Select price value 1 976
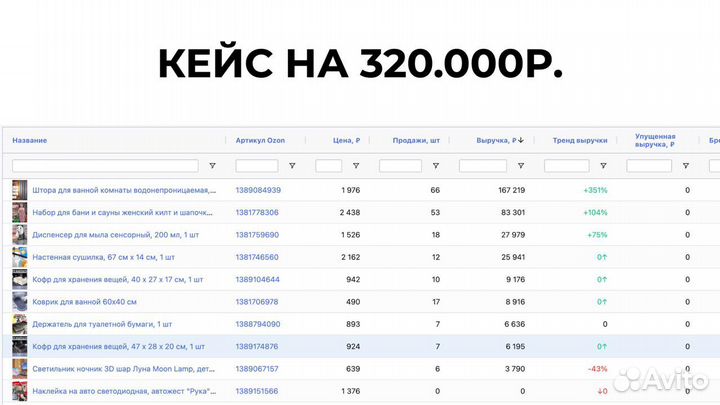Screen dimensions: 720x405 (351, 190)
